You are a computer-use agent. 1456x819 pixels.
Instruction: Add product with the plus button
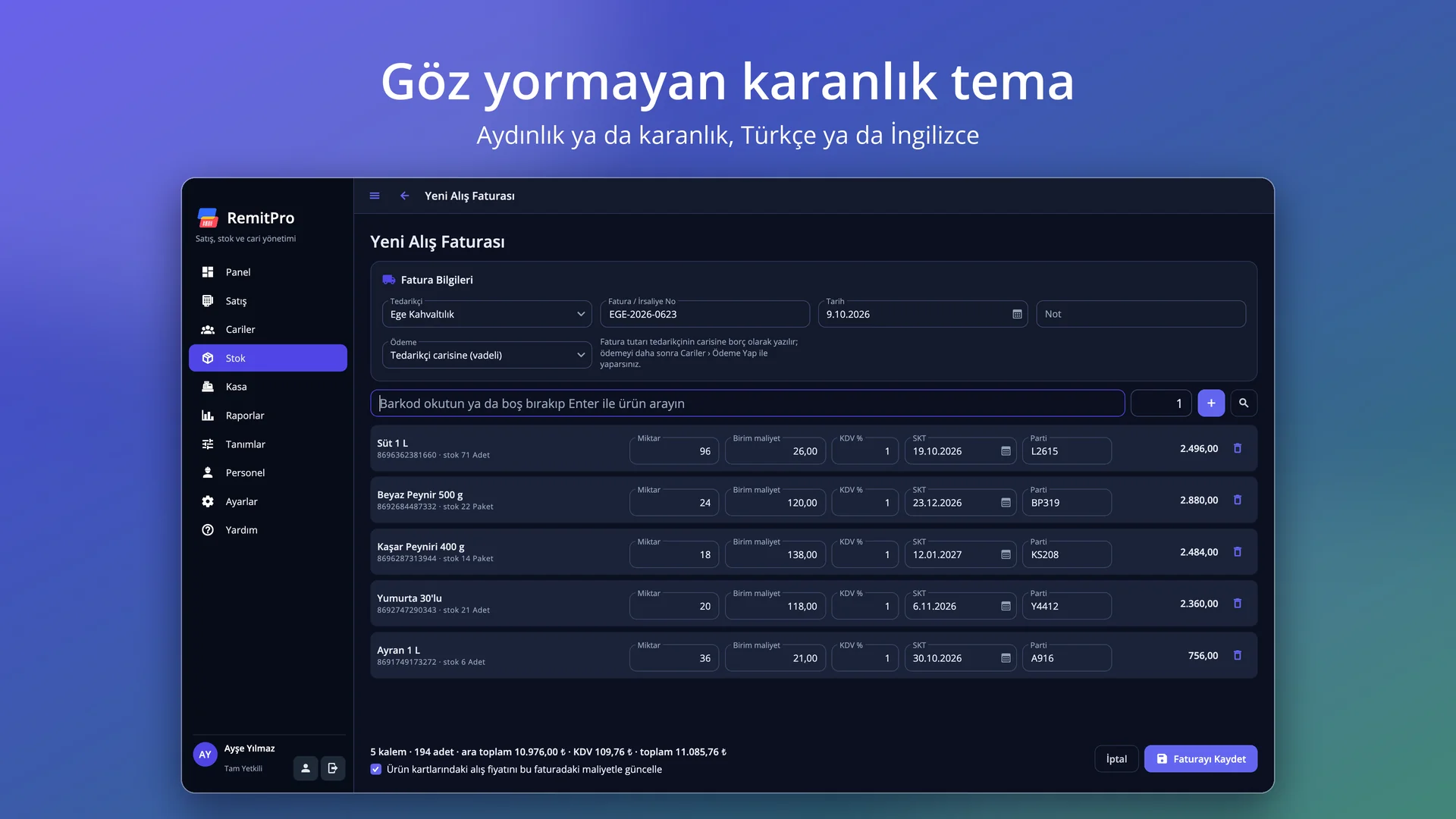(x=1211, y=403)
